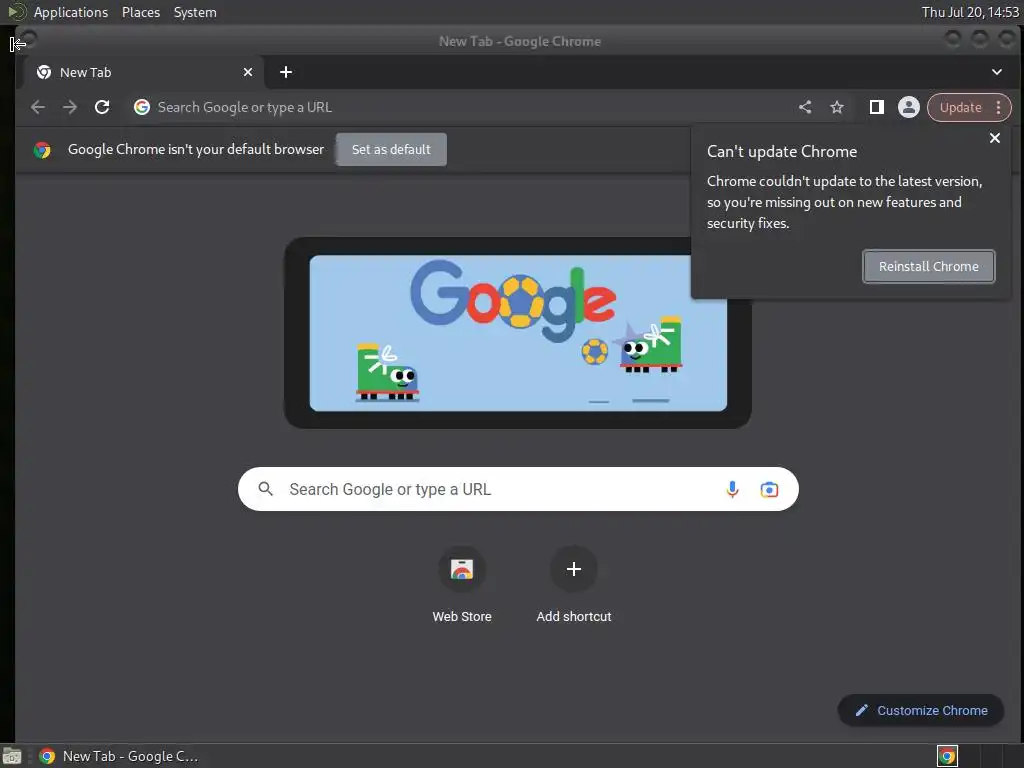
Task: Open Customize Chrome
Action: click(x=921, y=711)
